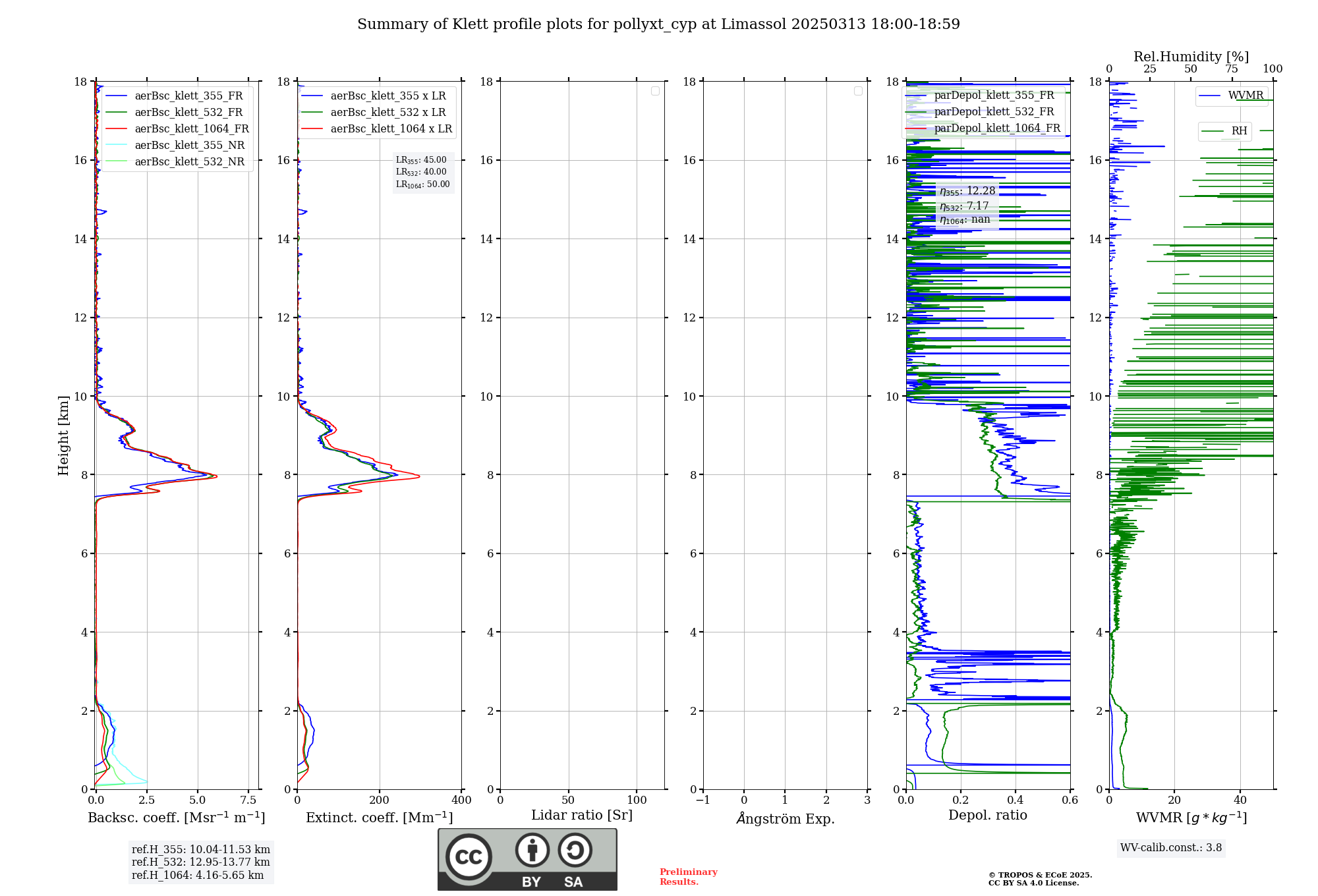1318x896 pixels.
Task: Click 'ref.H_355: 10.04-11.53 km' text
Action: pyautogui.click(x=201, y=850)
